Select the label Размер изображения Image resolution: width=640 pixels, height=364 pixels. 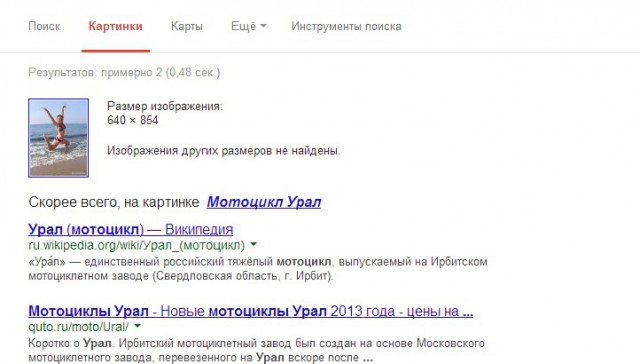[x=165, y=106]
